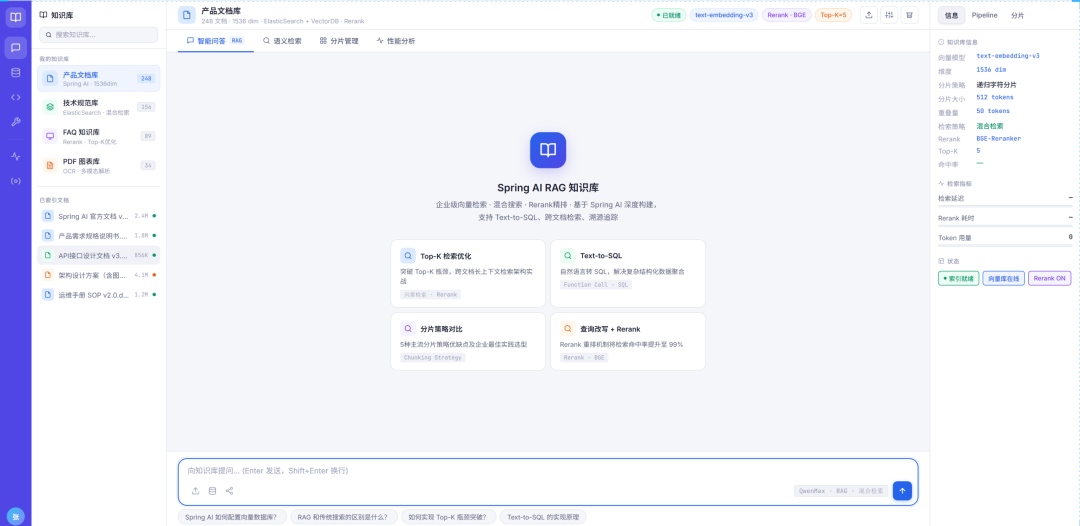Click the monitor icon of FAQ 知识库

pos(50,136)
